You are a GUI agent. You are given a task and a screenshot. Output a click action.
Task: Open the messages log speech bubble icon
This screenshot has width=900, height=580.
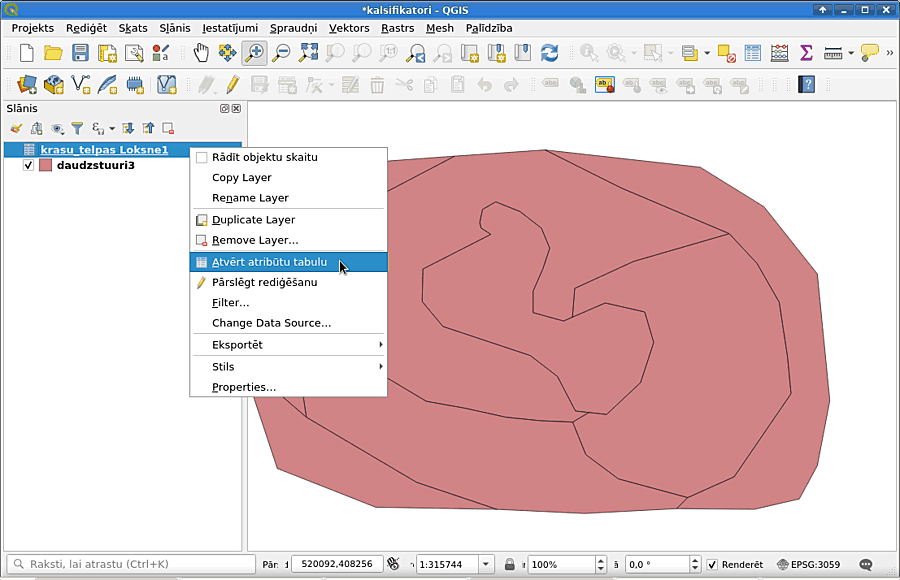point(866,564)
